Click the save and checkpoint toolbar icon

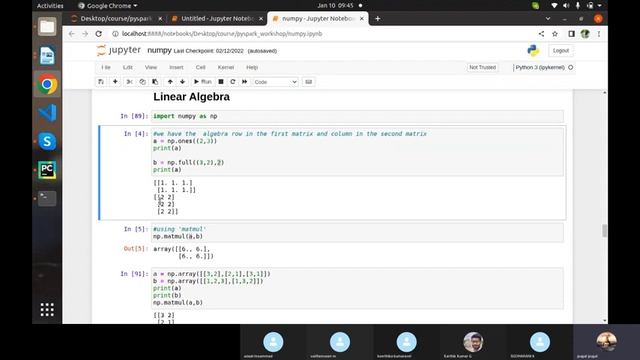click(x=101, y=82)
